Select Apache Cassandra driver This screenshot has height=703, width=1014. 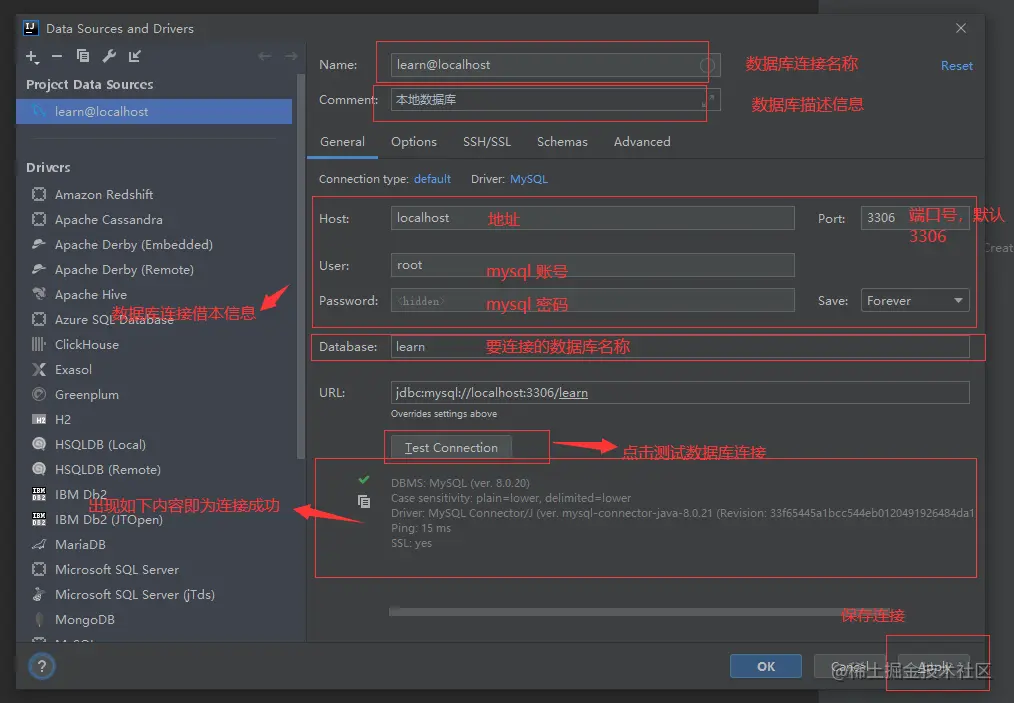[x=108, y=220]
